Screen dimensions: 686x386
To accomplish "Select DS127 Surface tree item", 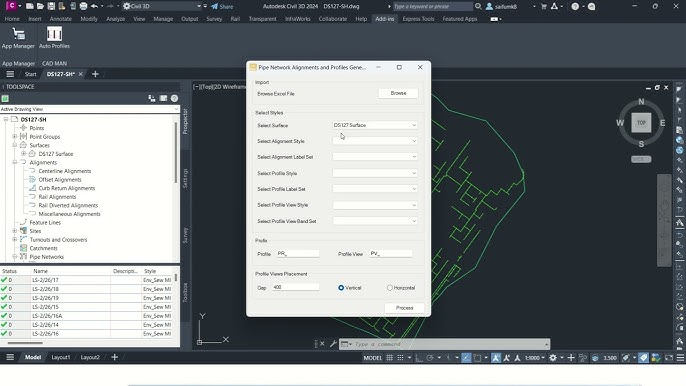I will pyautogui.click(x=56, y=154).
